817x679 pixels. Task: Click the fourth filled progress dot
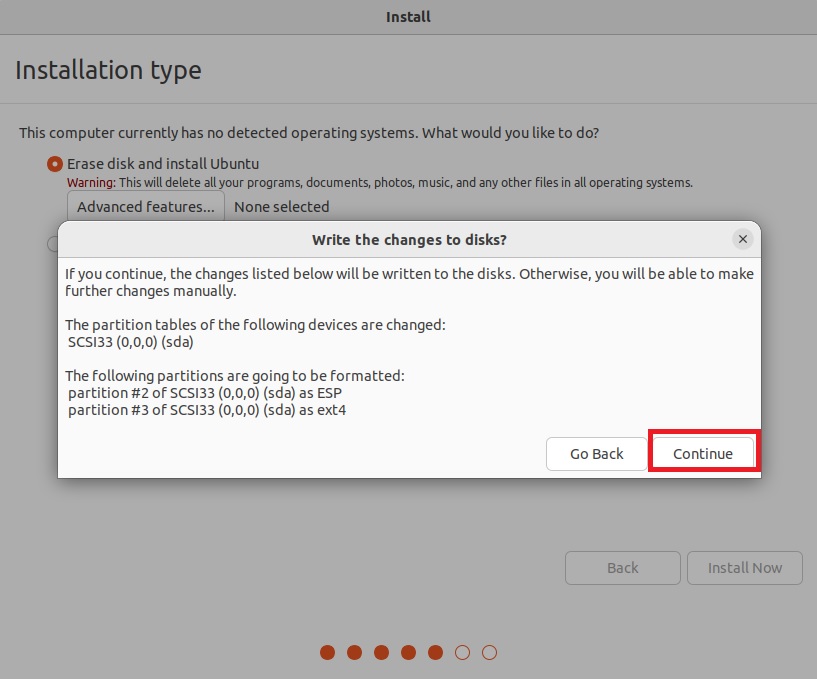(x=408, y=652)
